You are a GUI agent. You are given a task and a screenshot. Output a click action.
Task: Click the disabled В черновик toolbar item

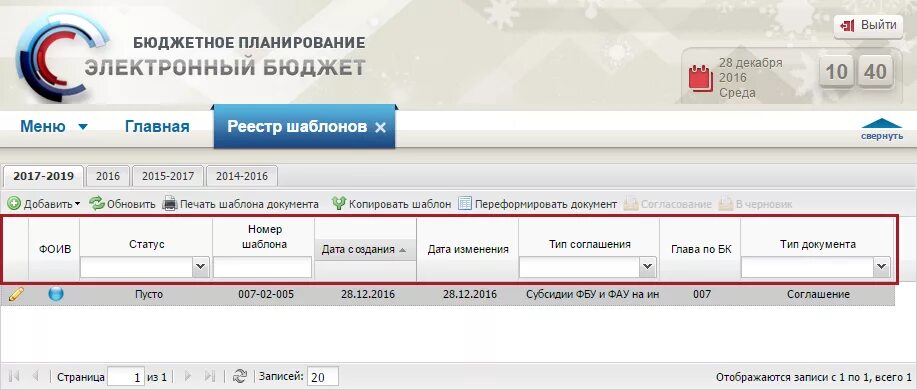pos(755,204)
